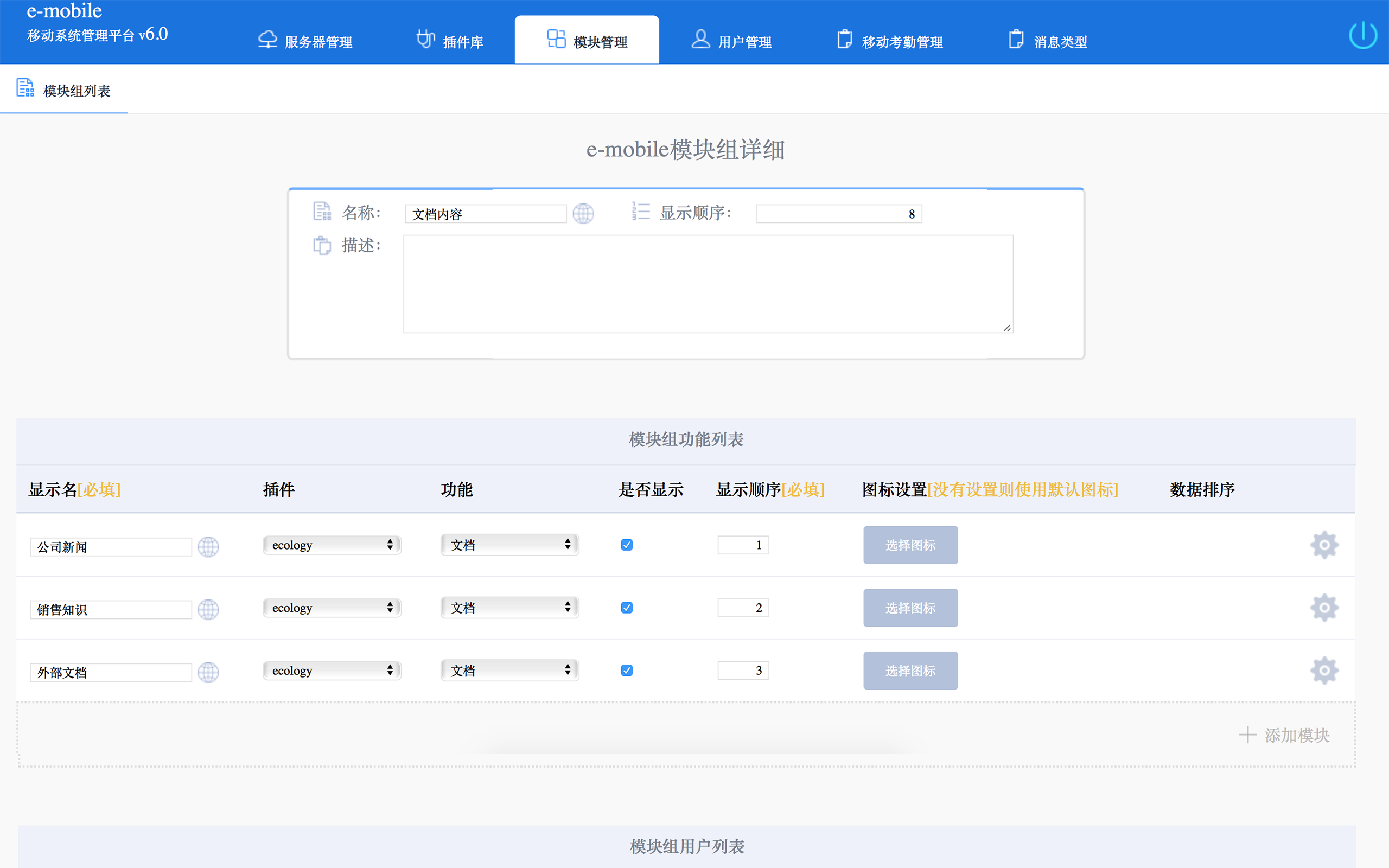Screen dimensions: 1389x868
Task: Click the 数据排序 column header
Action: point(1202,489)
